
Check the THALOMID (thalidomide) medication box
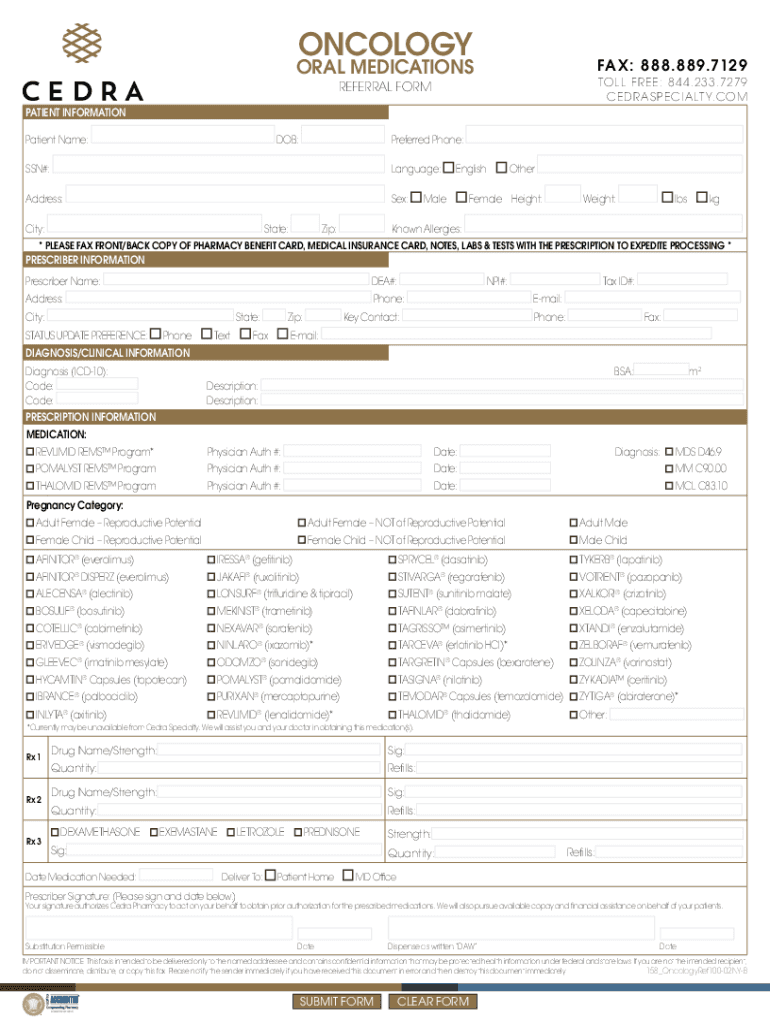point(393,714)
